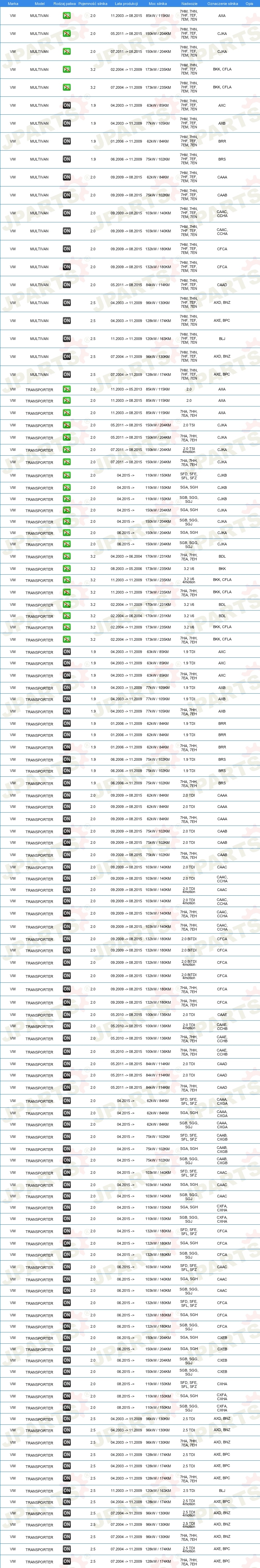Click VW brand cell in Multivan AXA row
Screen dimensions: 260x1568
[13, 15]
